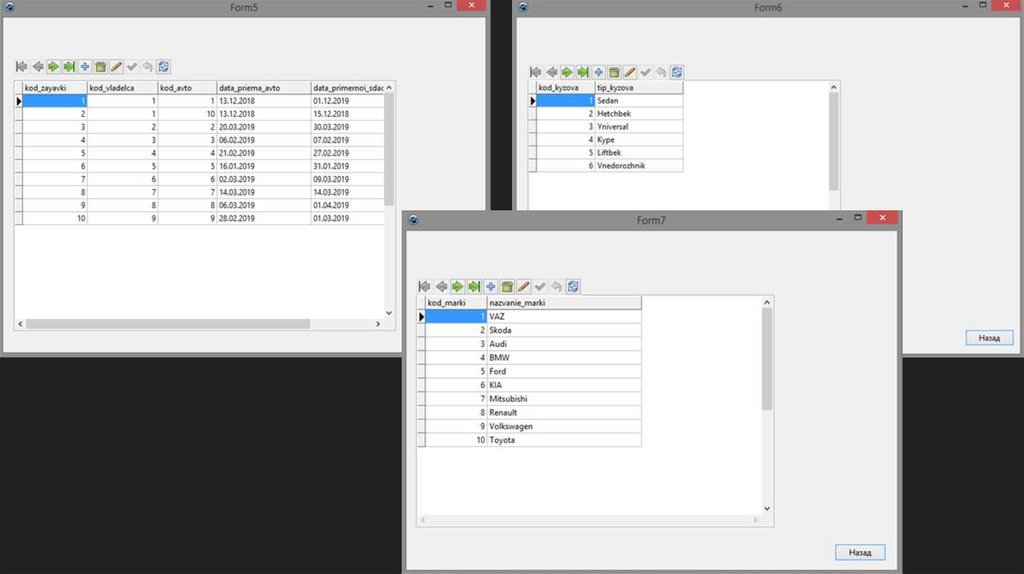
Task: Go to first record in Form5 navigator
Action: (x=22, y=67)
